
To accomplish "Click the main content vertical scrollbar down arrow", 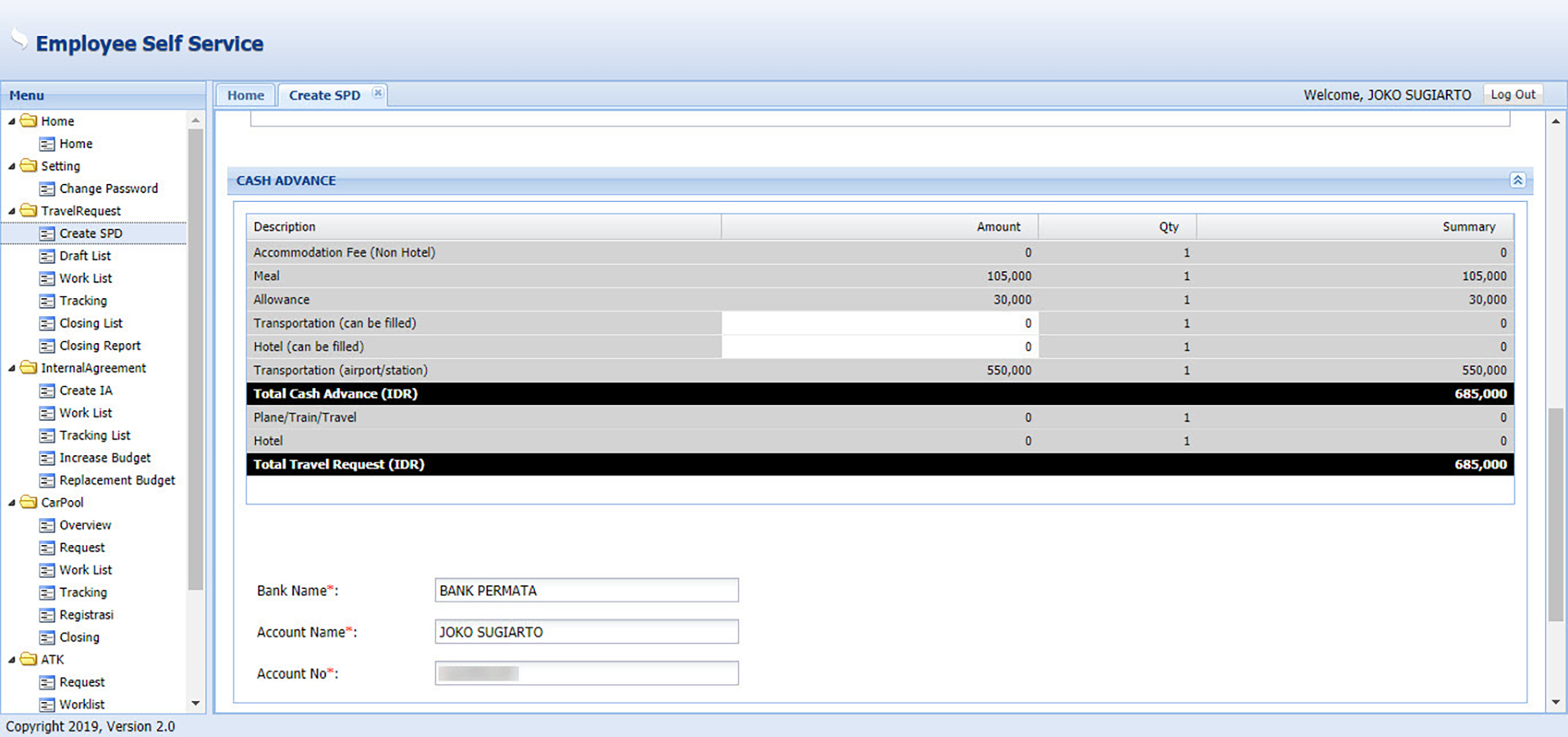I will (x=1555, y=702).
